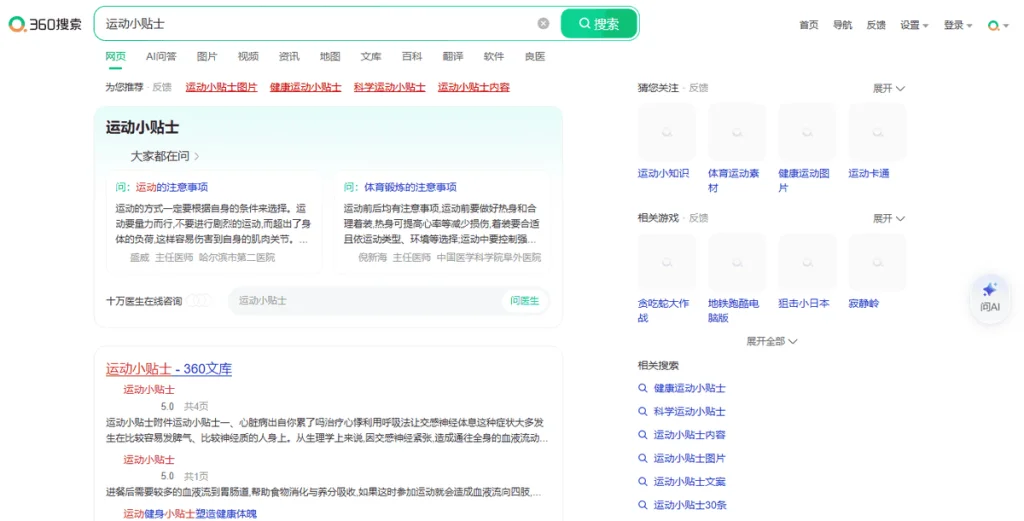Viewport: 1024px width, 521px height.
Task: Open 运动健身小贴士塑造健康体魄 document
Action: [190, 514]
